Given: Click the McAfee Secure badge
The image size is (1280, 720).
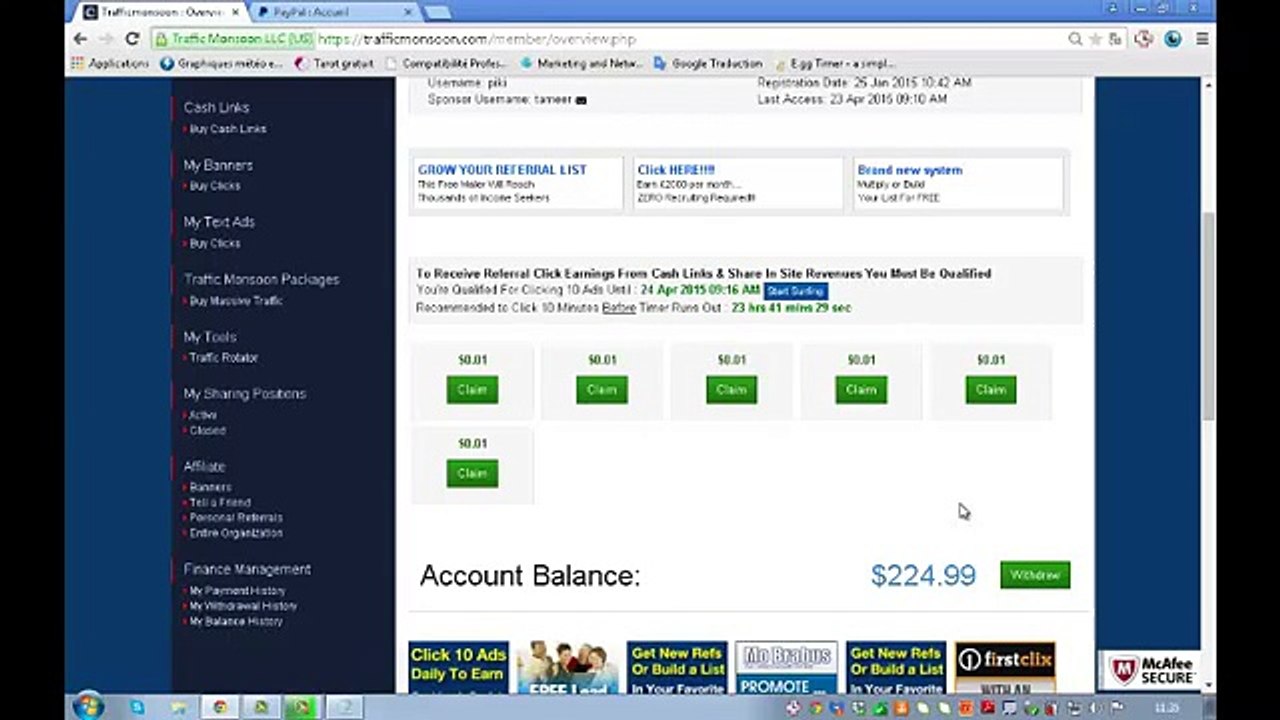Looking at the screenshot, I should [1152, 670].
